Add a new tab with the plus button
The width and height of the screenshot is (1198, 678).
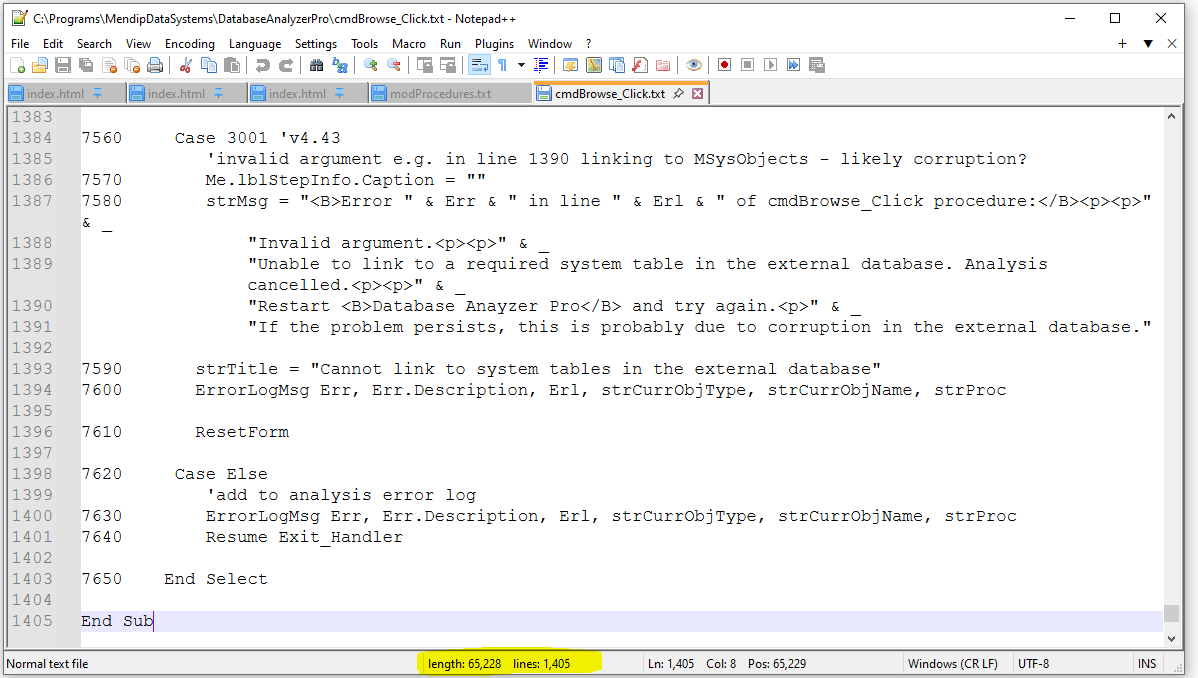[1122, 44]
